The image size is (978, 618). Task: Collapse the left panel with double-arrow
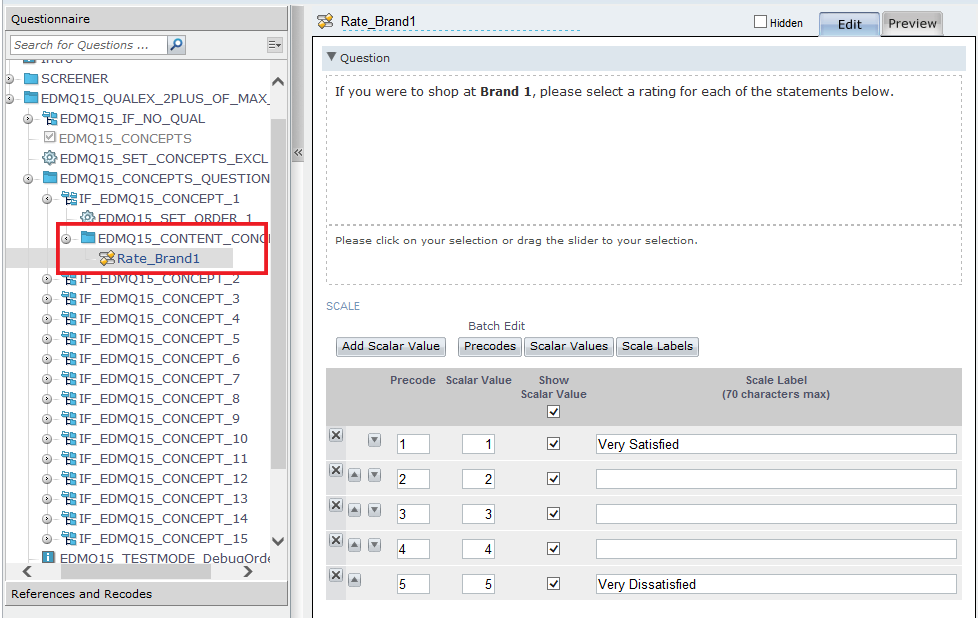(298, 153)
